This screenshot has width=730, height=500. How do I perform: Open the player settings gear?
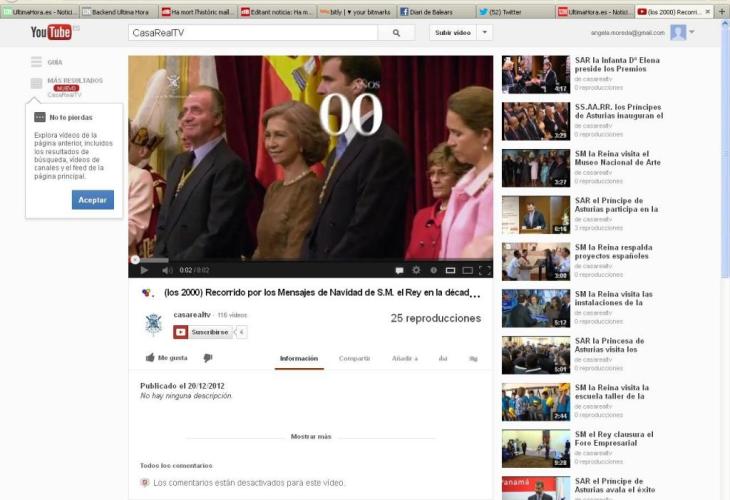point(416,270)
